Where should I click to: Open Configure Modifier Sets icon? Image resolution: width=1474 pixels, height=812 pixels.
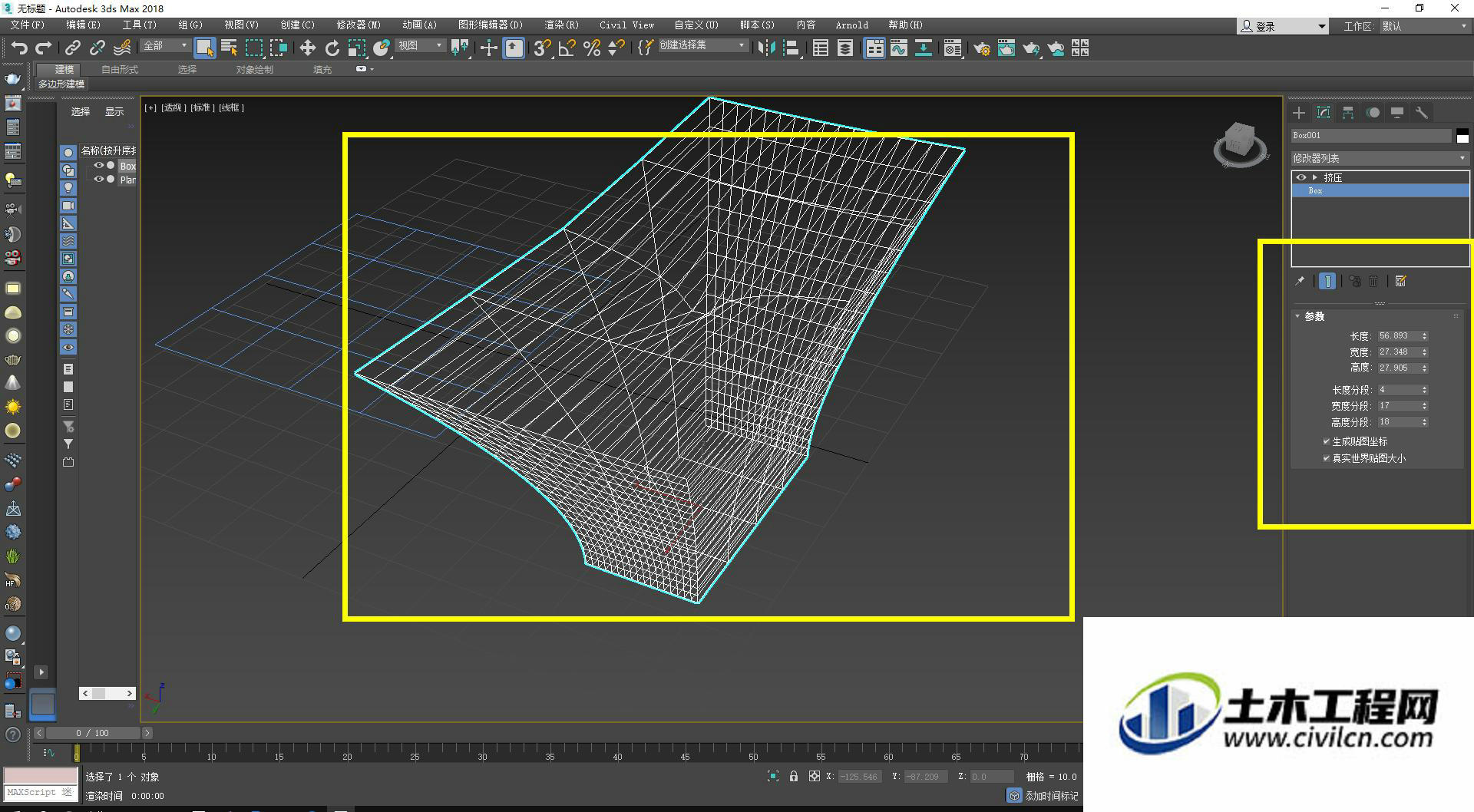click(x=1401, y=282)
